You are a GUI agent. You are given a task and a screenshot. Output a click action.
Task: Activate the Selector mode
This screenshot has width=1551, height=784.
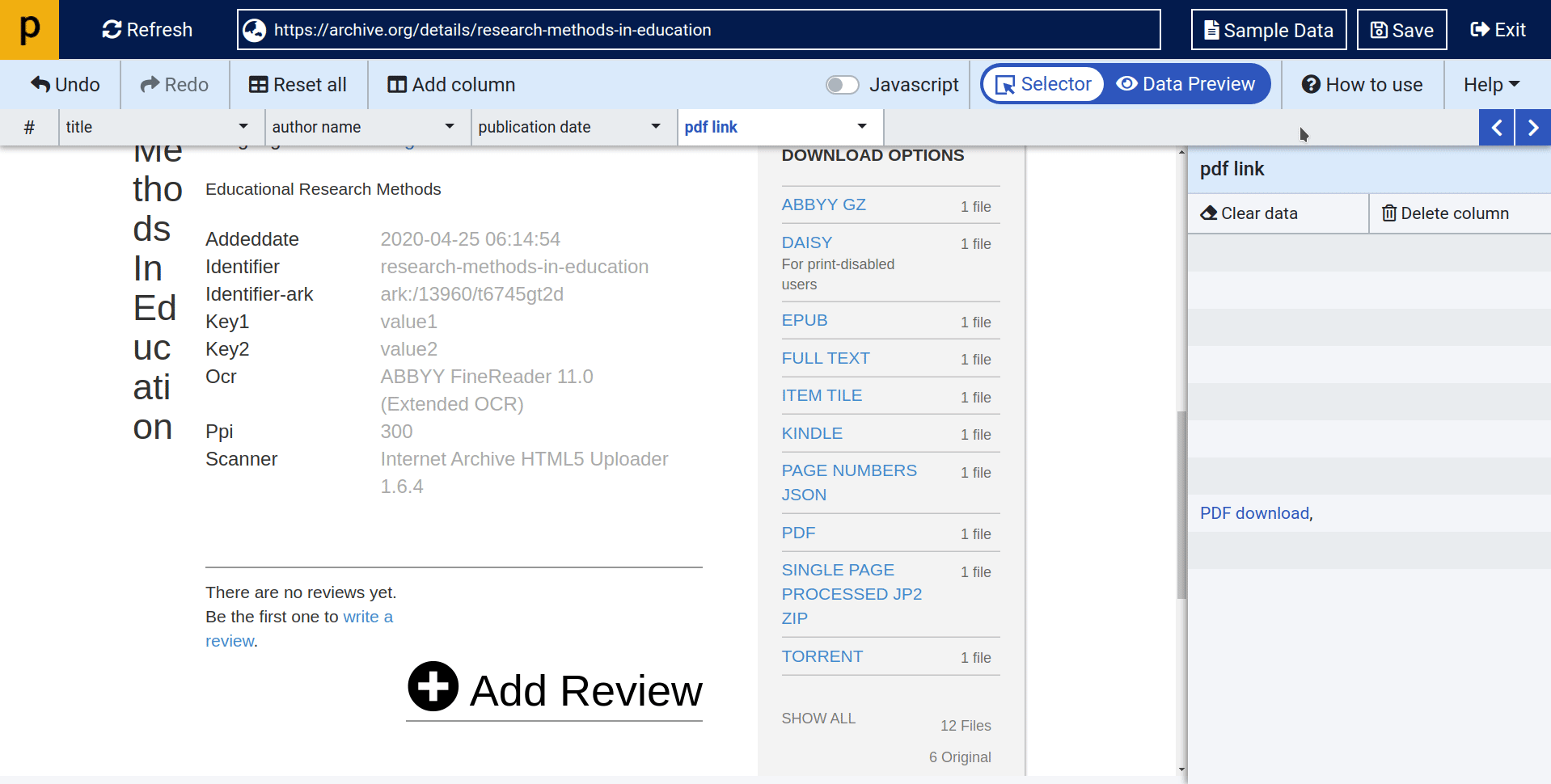click(x=1042, y=83)
